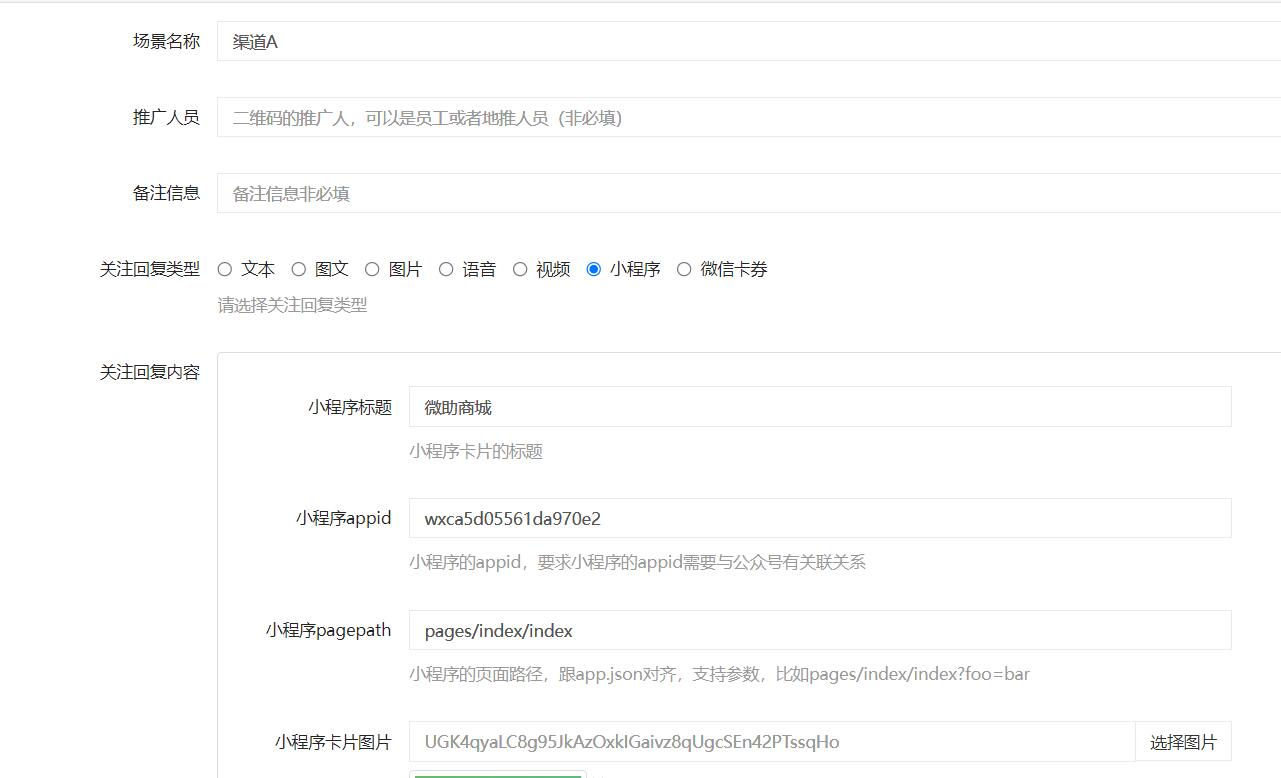1281x778 pixels.
Task: Click the 小程序appid input field
Action: tap(820, 518)
